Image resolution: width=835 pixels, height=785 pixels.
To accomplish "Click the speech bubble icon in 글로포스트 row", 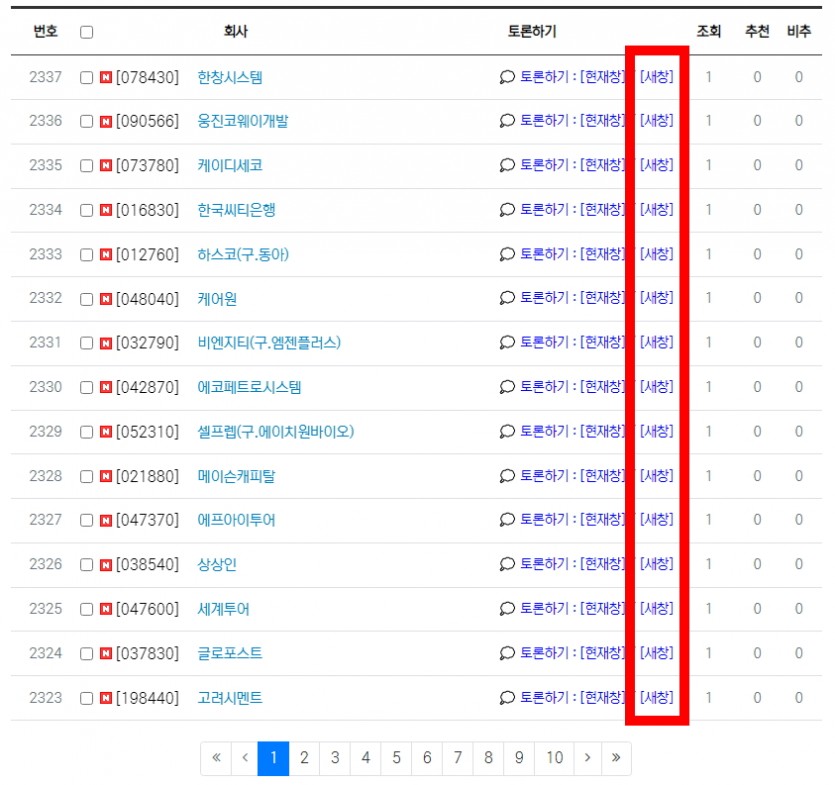I will pyautogui.click(x=507, y=653).
